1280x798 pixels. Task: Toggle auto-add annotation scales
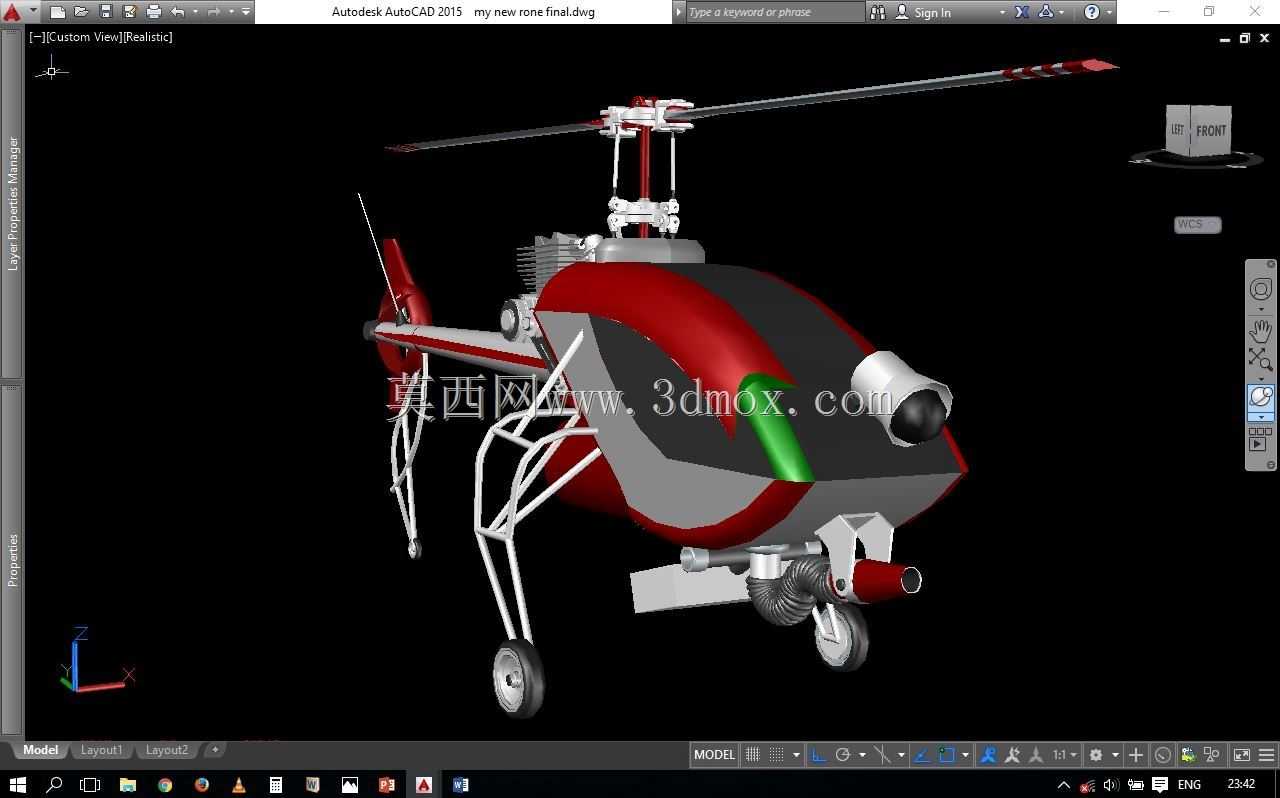click(x=1012, y=755)
